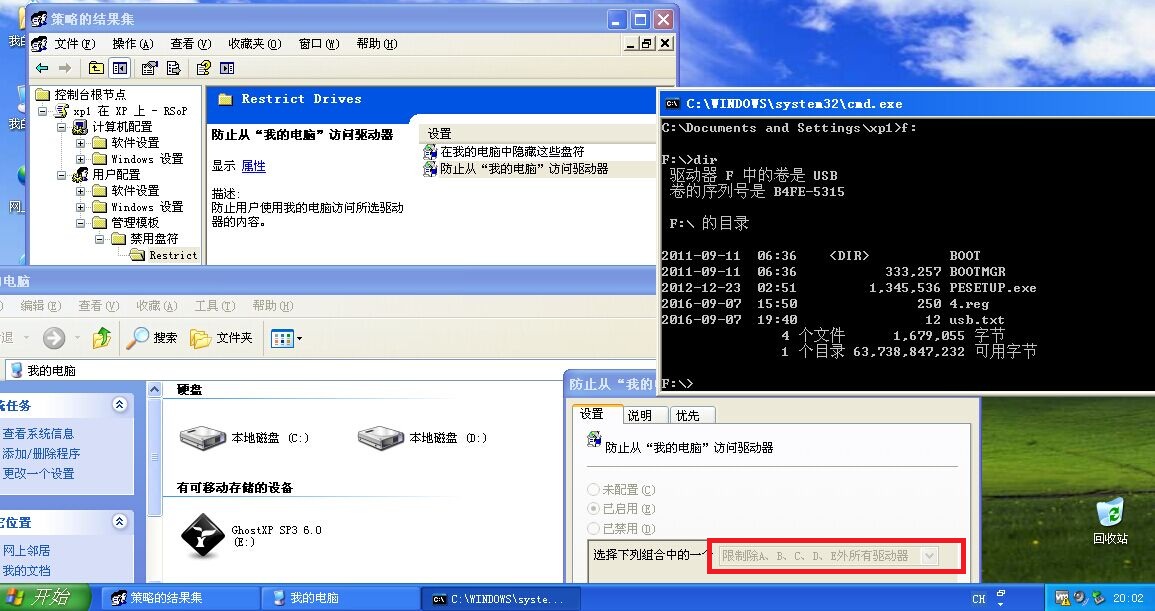Open Search in My Computer toolbar

(152, 338)
